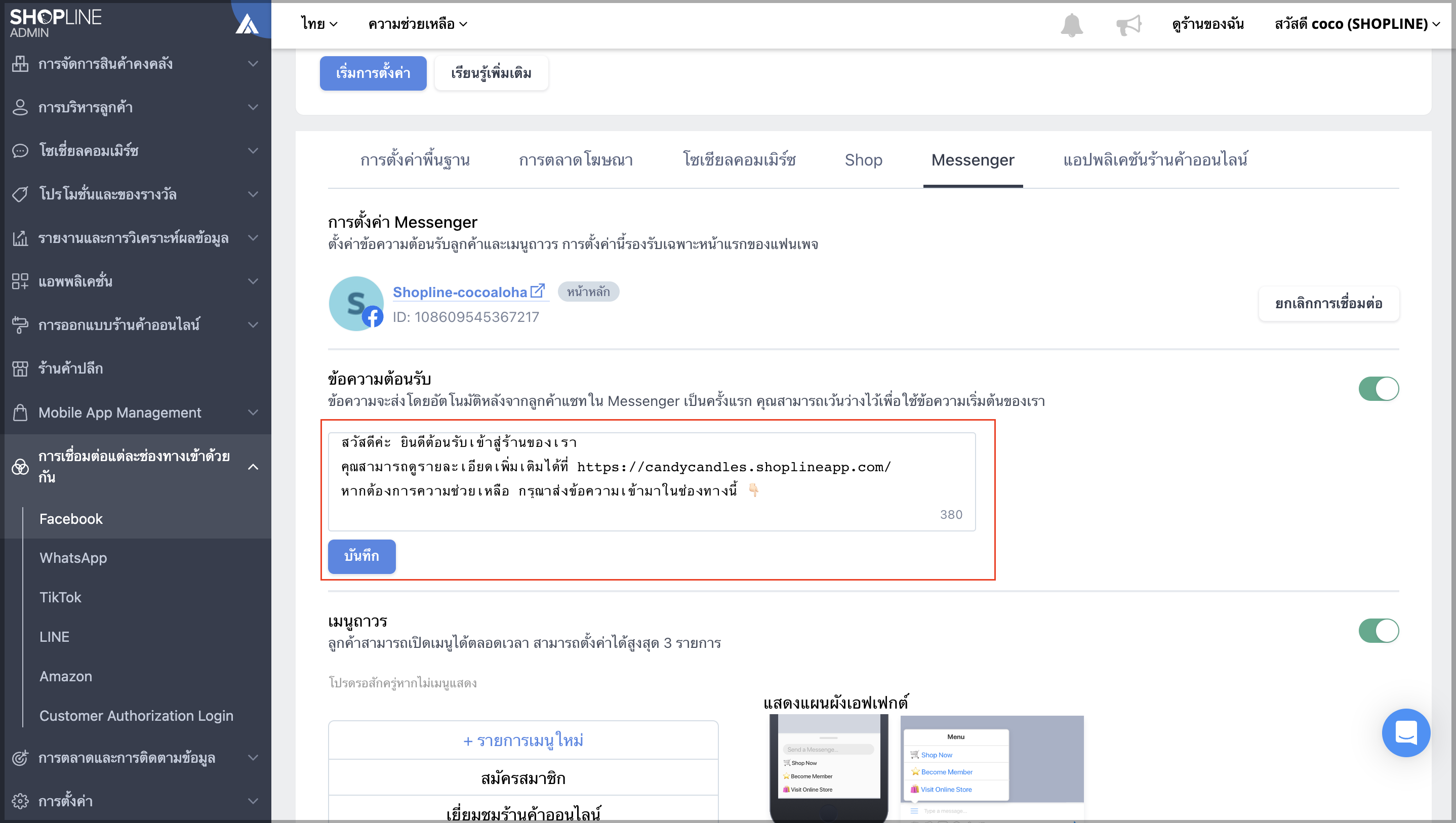Click the marketing and tracking target icon
The height and width of the screenshot is (823, 1456).
tap(20, 758)
